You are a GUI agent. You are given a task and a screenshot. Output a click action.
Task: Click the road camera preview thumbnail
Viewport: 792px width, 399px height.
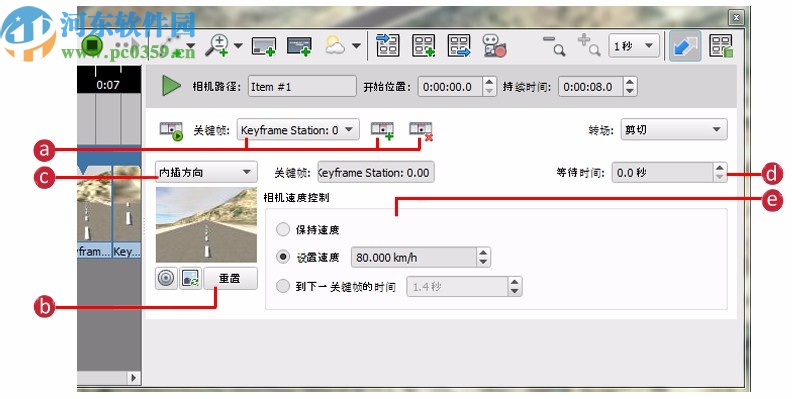click(206, 225)
